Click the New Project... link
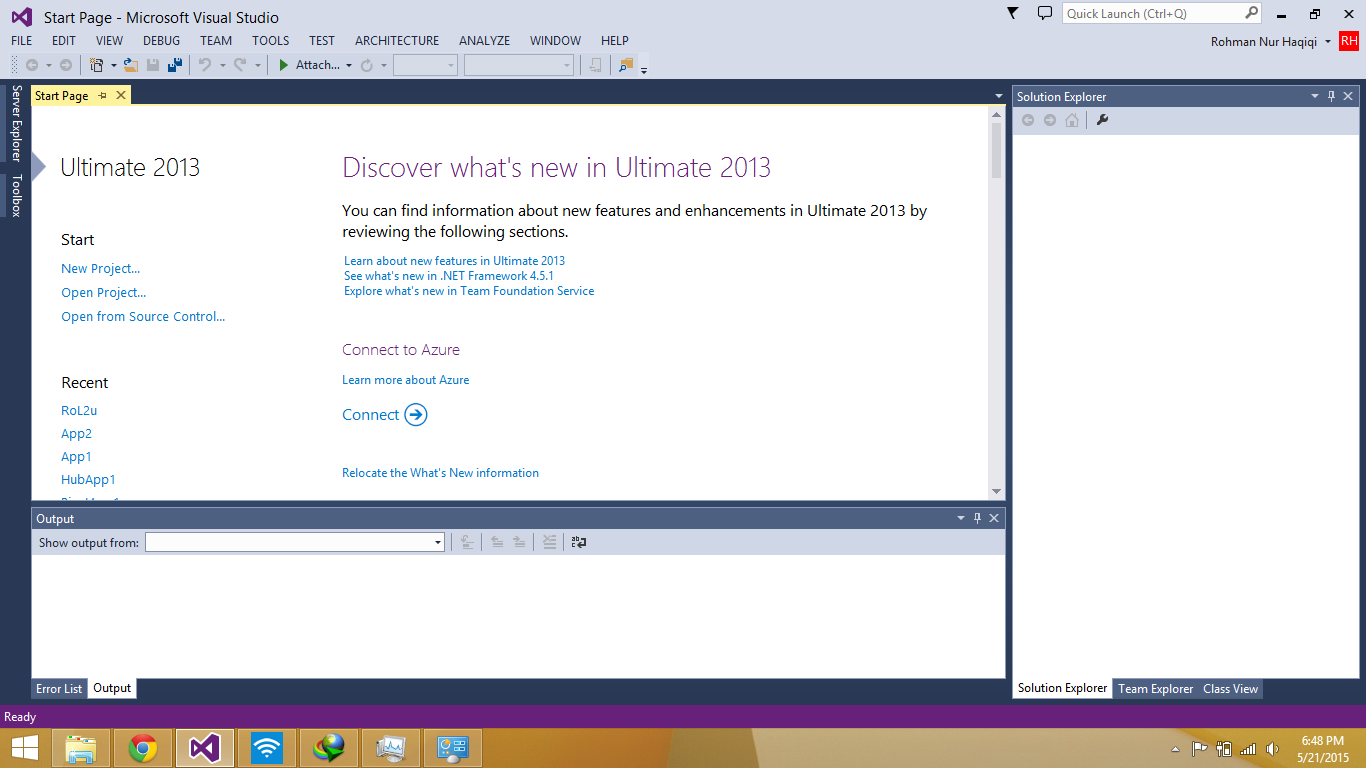Viewport: 1366px width, 768px height. point(100,268)
